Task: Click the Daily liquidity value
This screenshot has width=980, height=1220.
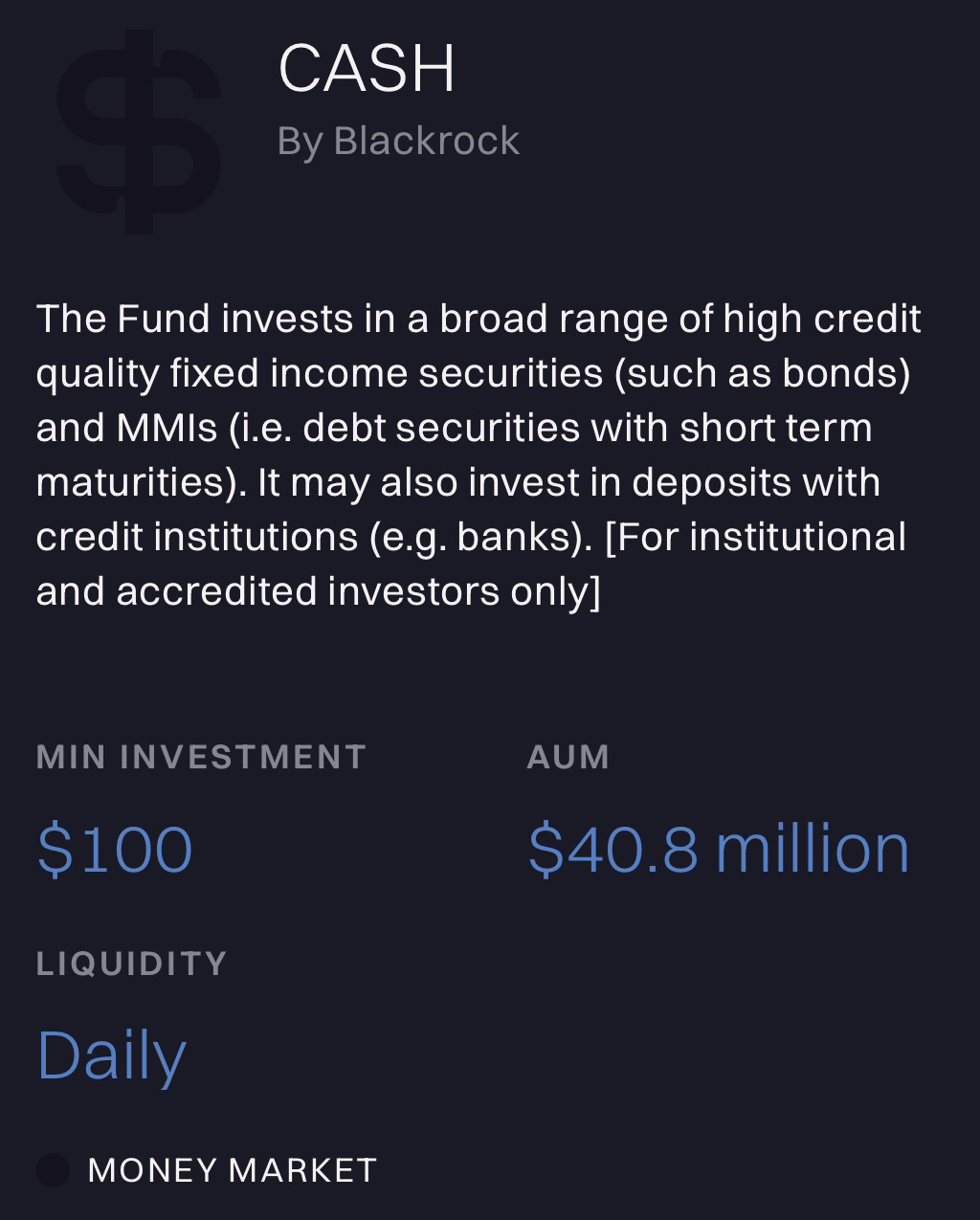Action: (x=111, y=1055)
